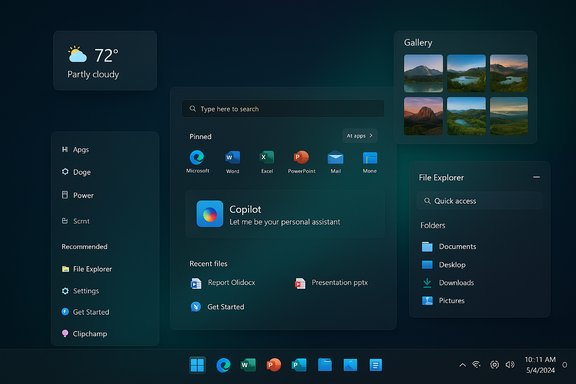Open Get Started in Recommended list
The width and height of the screenshot is (576, 384).
pos(85,312)
